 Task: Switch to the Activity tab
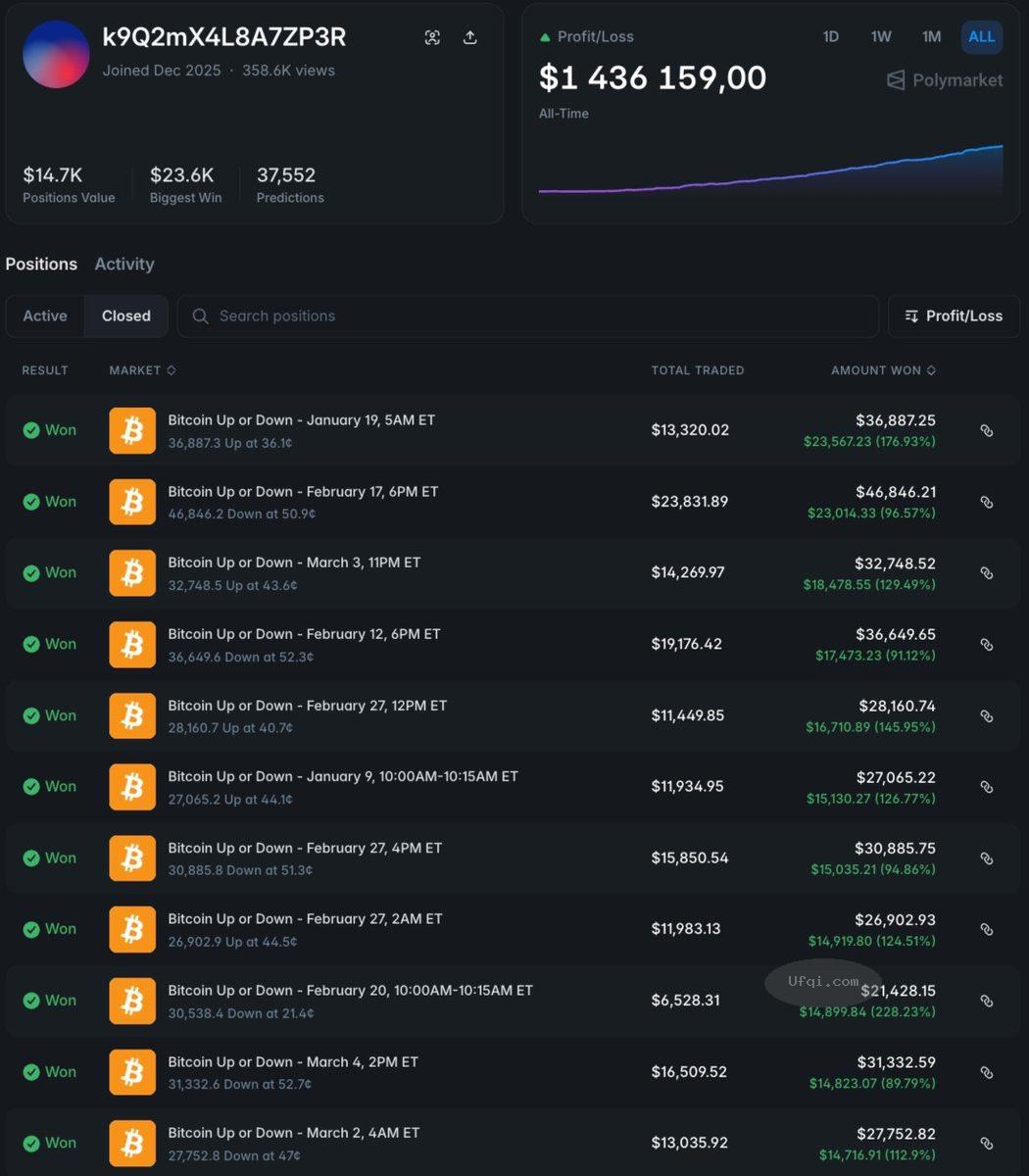pyautogui.click(x=124, y=264)
